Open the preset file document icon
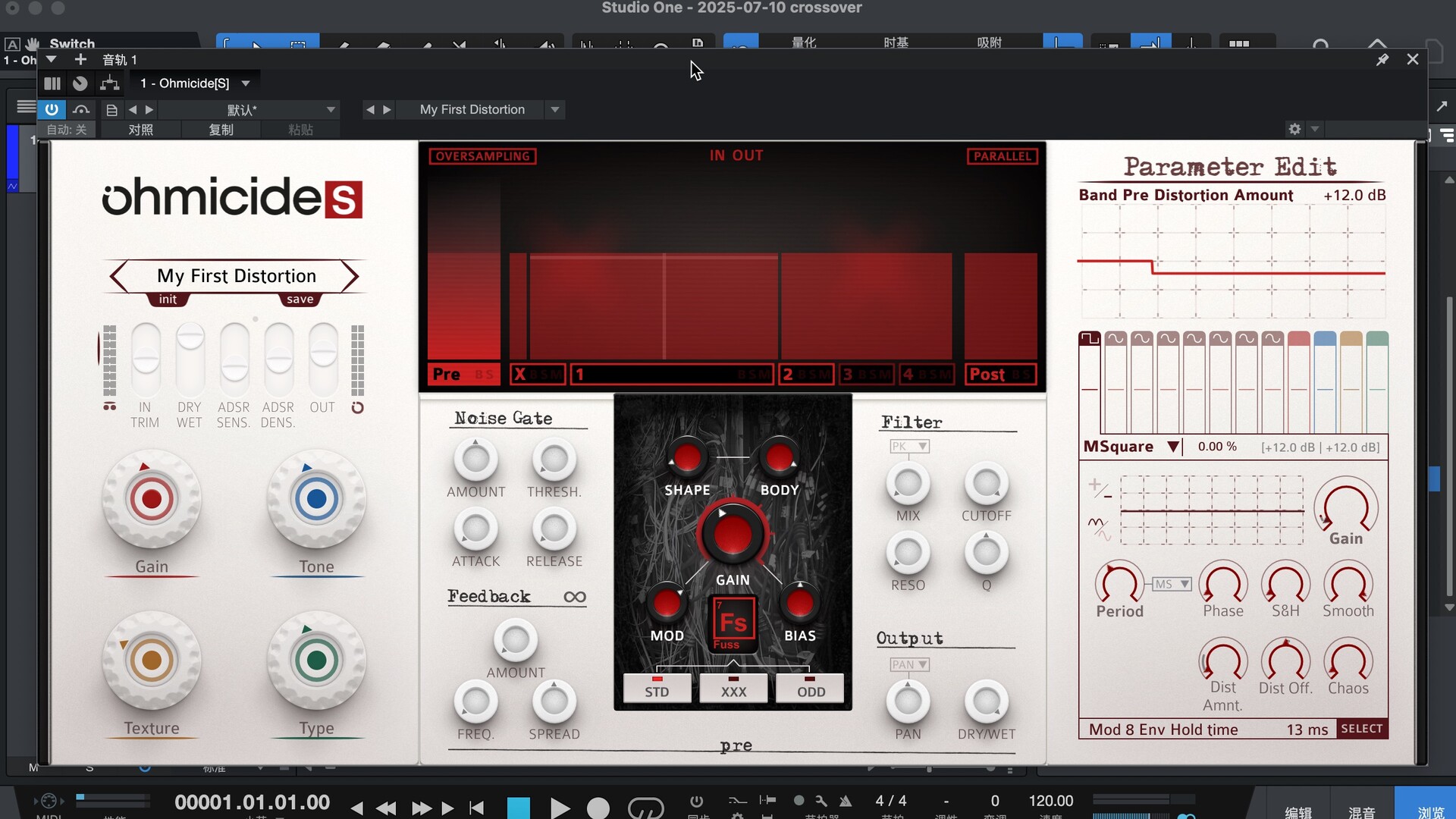 click(x=111, y=110)
